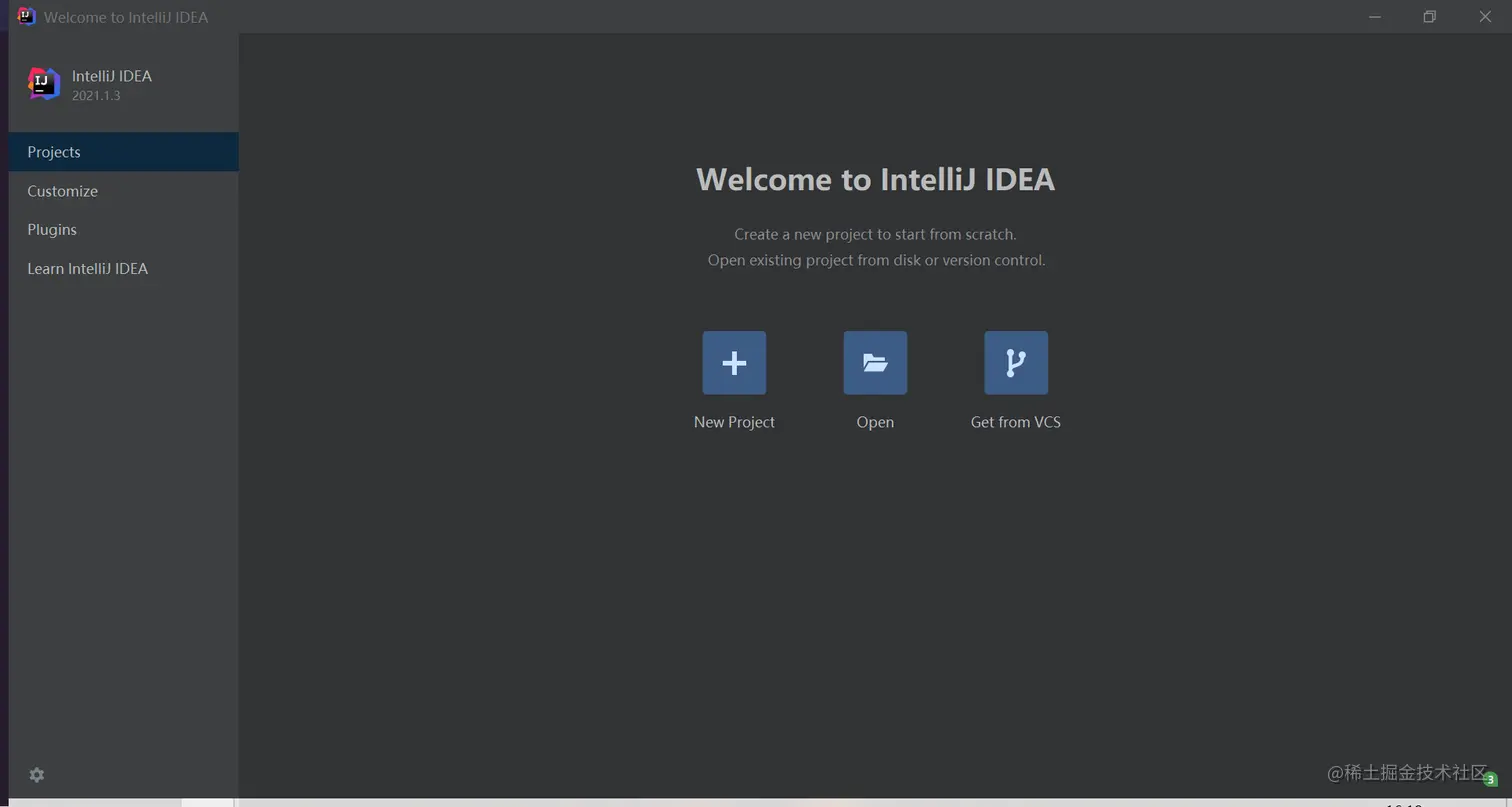The height and width of the screenshot is (807, 1512).
Task: Click the Open folder icon
Action: [x=875, y=363]
